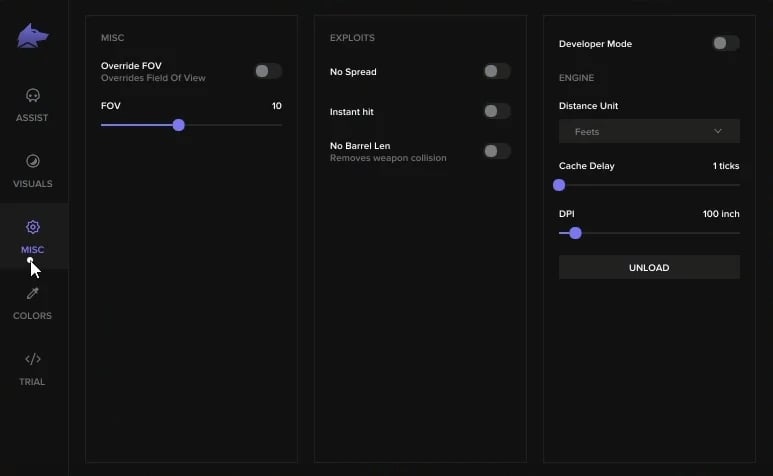773x476 pixels.
Task: Select the Trial code brackets icon
Action: coord(32,359)
